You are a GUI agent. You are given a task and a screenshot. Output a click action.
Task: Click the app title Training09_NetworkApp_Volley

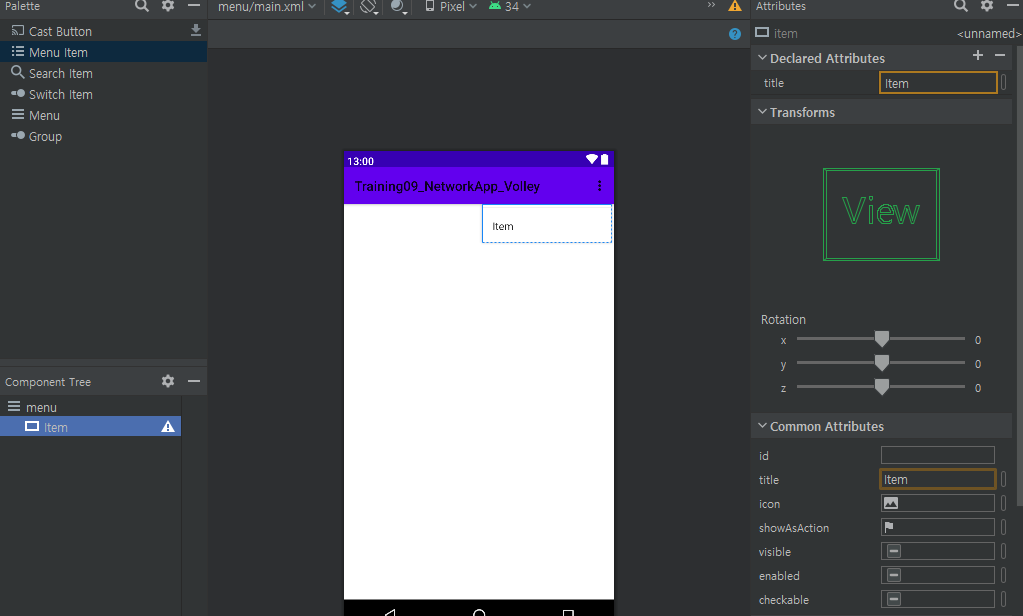447,187
